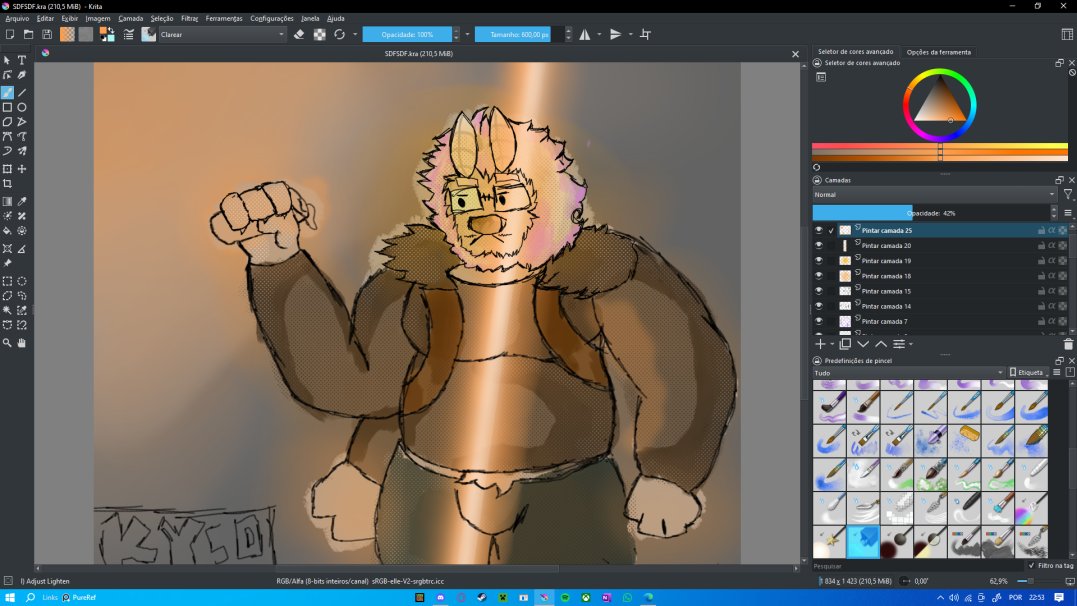Enable vertical mirror tool
Viewport: 1077px width, 606px height.
[615, 34]
